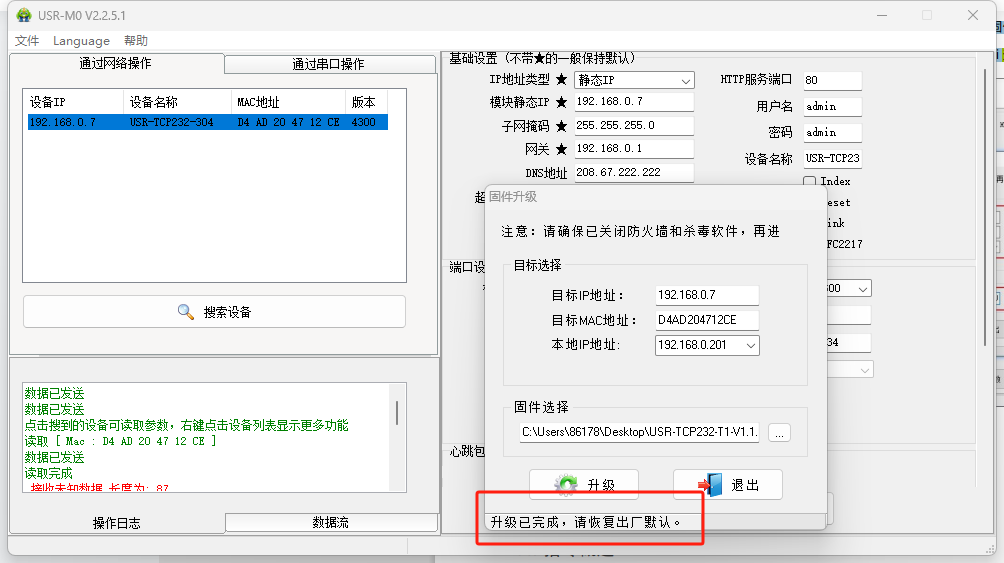Expand the IP地址类型 dropdown
The height and width of the screenshot is (563, 1004).
(x=686, y=80)
